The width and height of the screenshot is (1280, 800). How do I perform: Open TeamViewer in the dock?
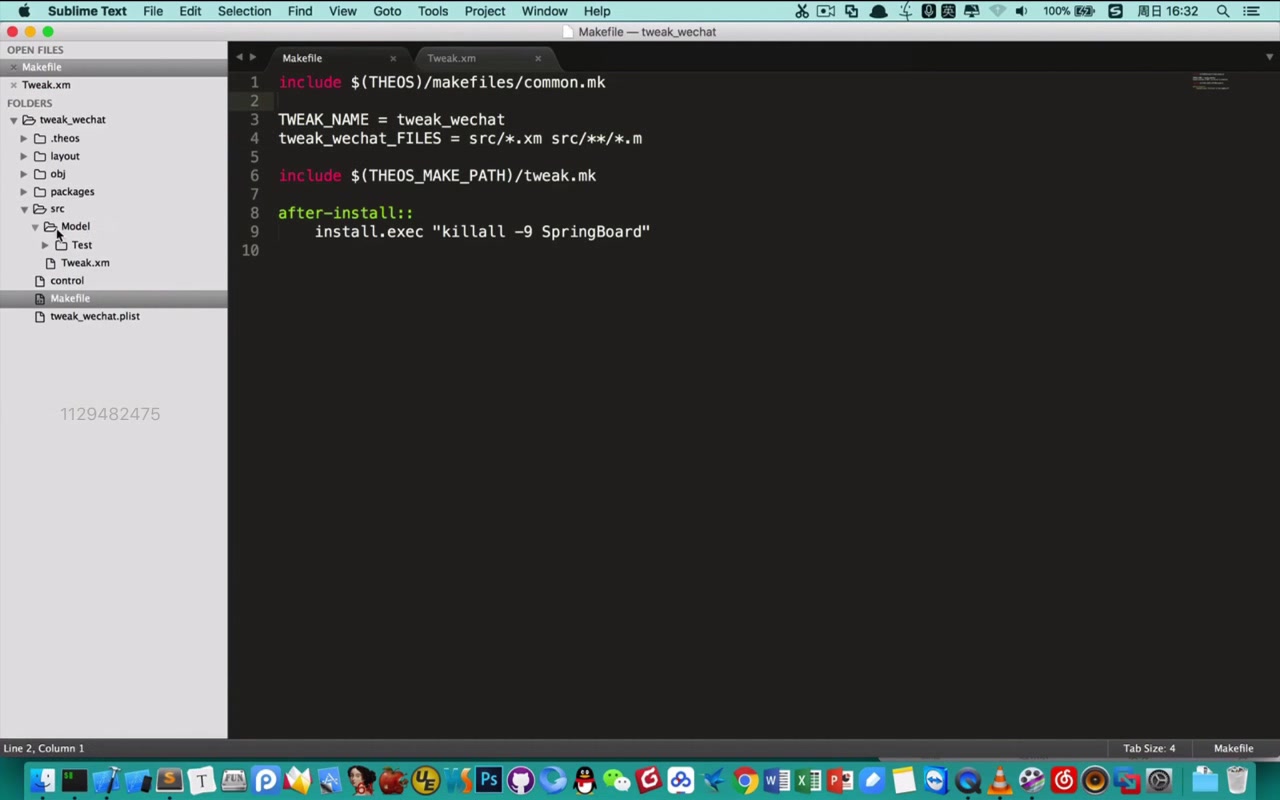coord(936,781)
